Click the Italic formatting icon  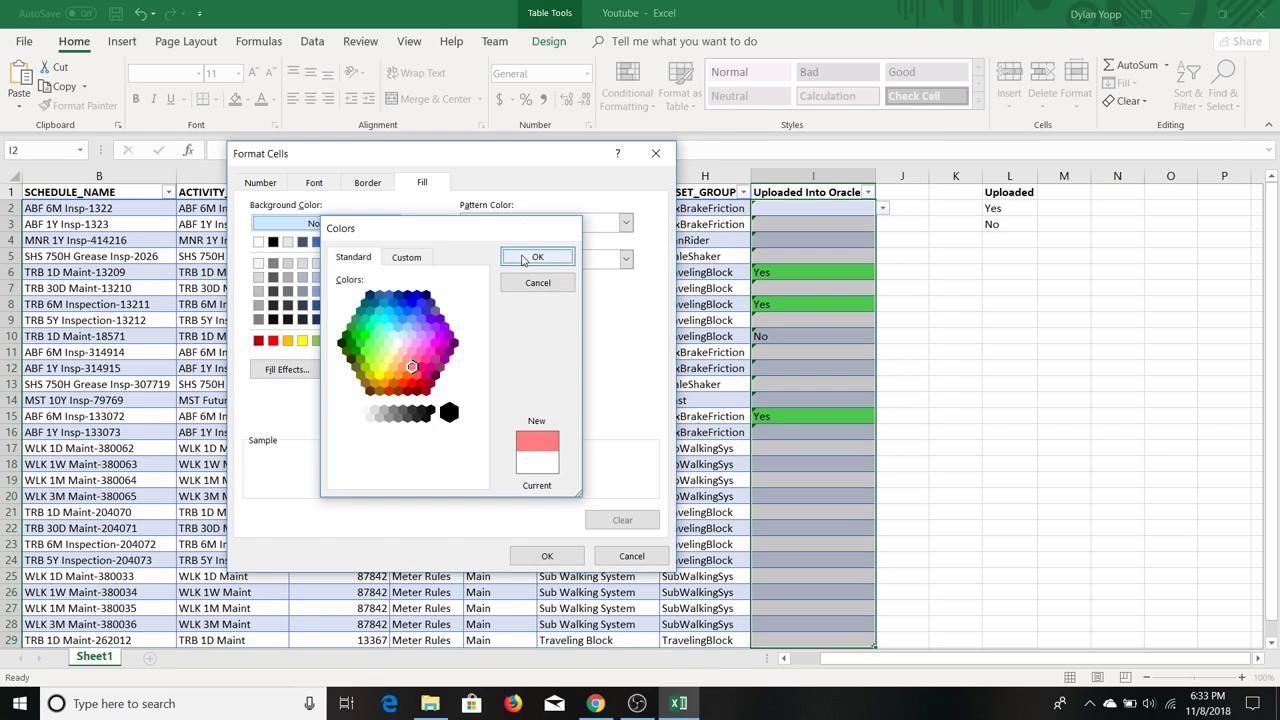(x=153, y=99)
